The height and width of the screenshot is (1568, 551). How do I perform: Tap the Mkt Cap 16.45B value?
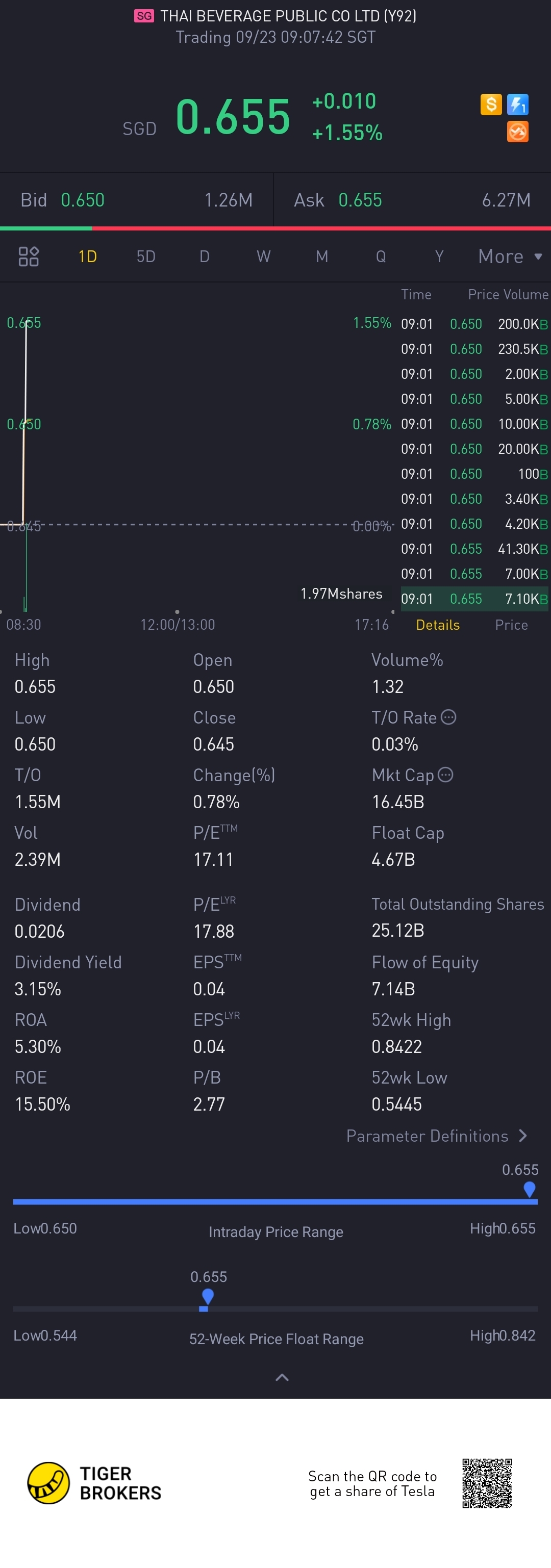click(397, 802)
